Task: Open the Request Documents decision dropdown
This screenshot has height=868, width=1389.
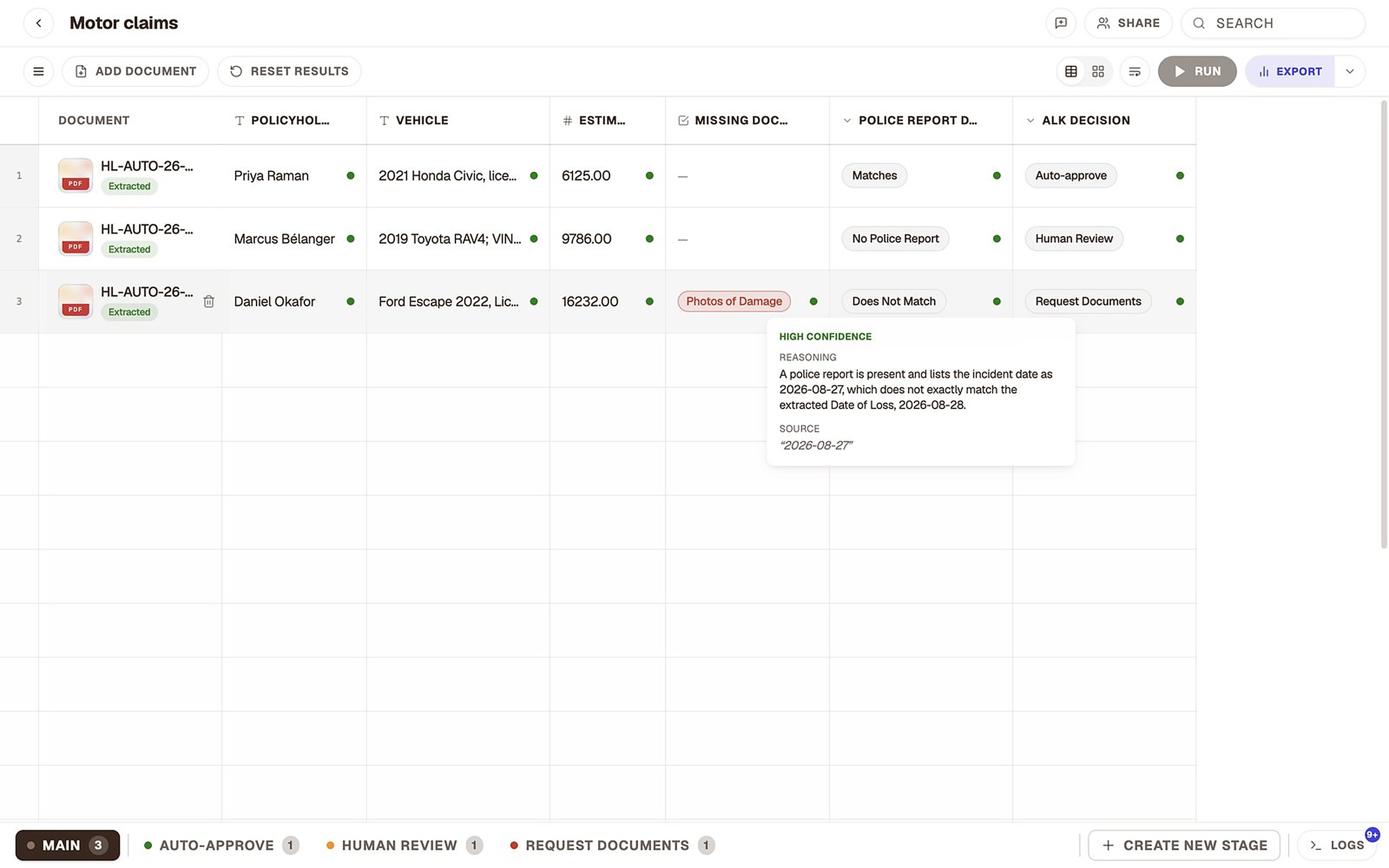Action: [1088, 301]
